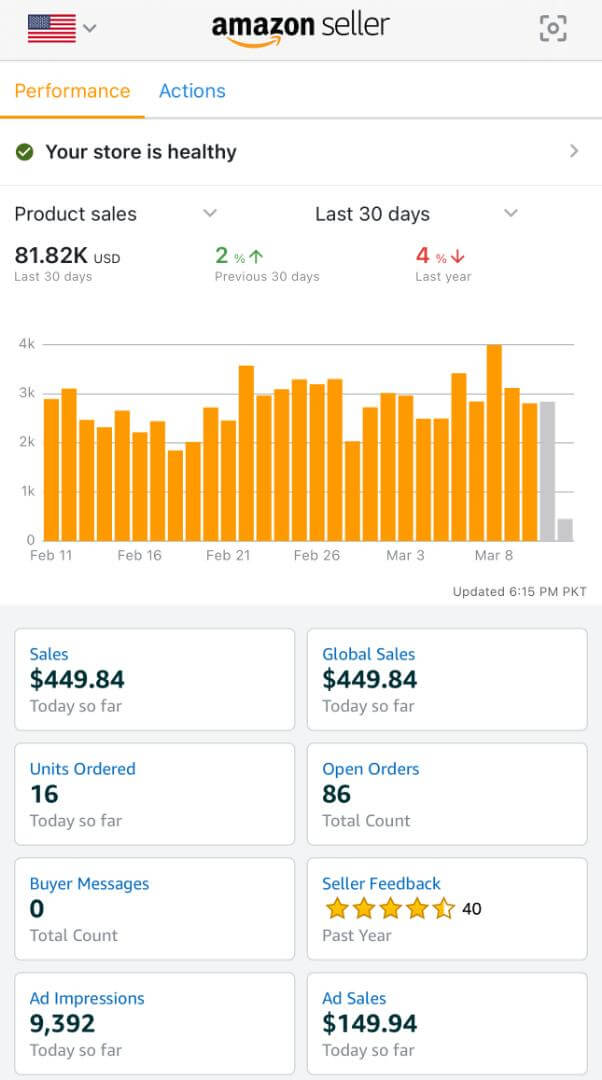Switch to the Actions tab
This screenshot has height=1080, width=602.
[192, 91]
